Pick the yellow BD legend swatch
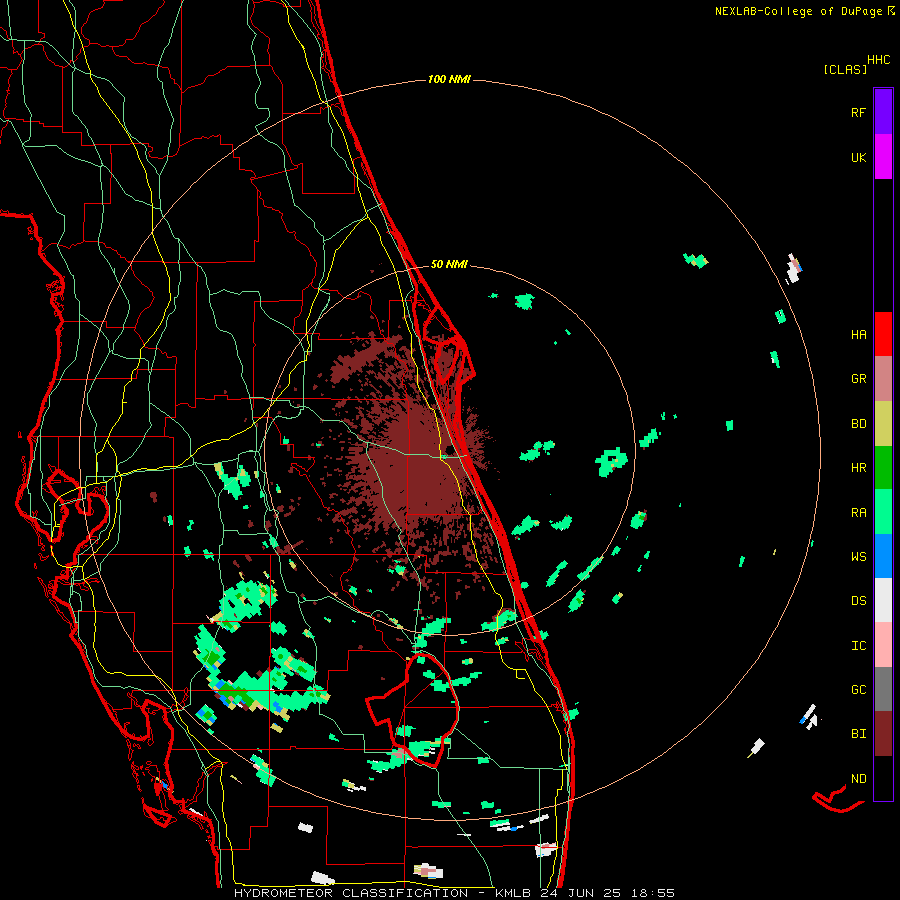This screenshot has width=900, height=900. [x=883, y=424]
